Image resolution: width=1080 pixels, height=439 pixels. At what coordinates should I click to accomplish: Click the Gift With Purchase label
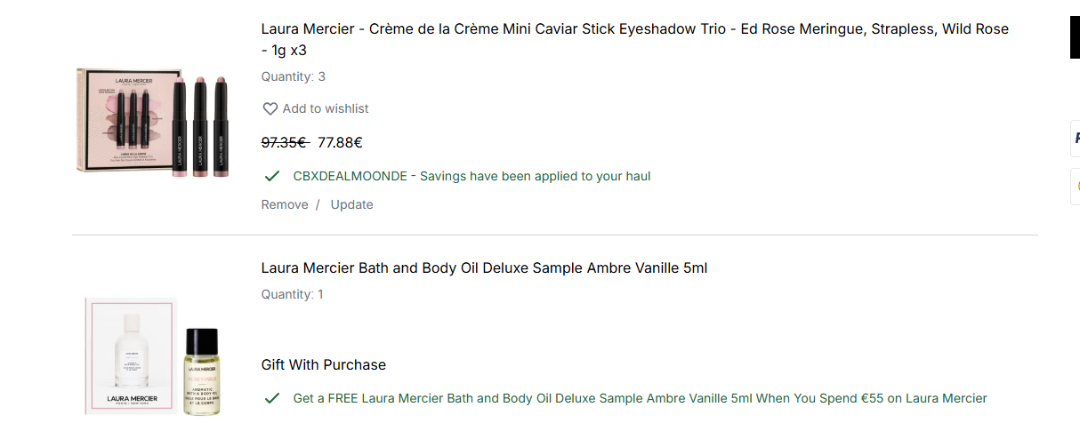point(323,365)
